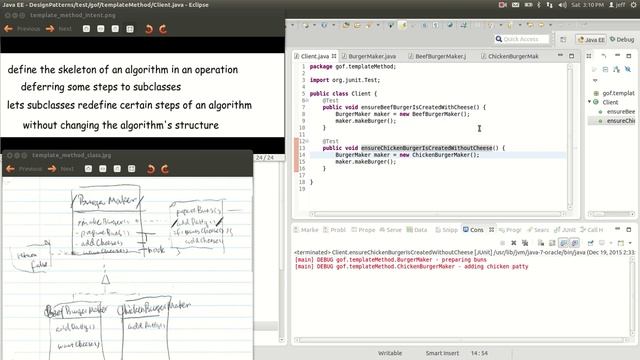Open the Properties view tab
640x360 pixels.
click(363, 230)
